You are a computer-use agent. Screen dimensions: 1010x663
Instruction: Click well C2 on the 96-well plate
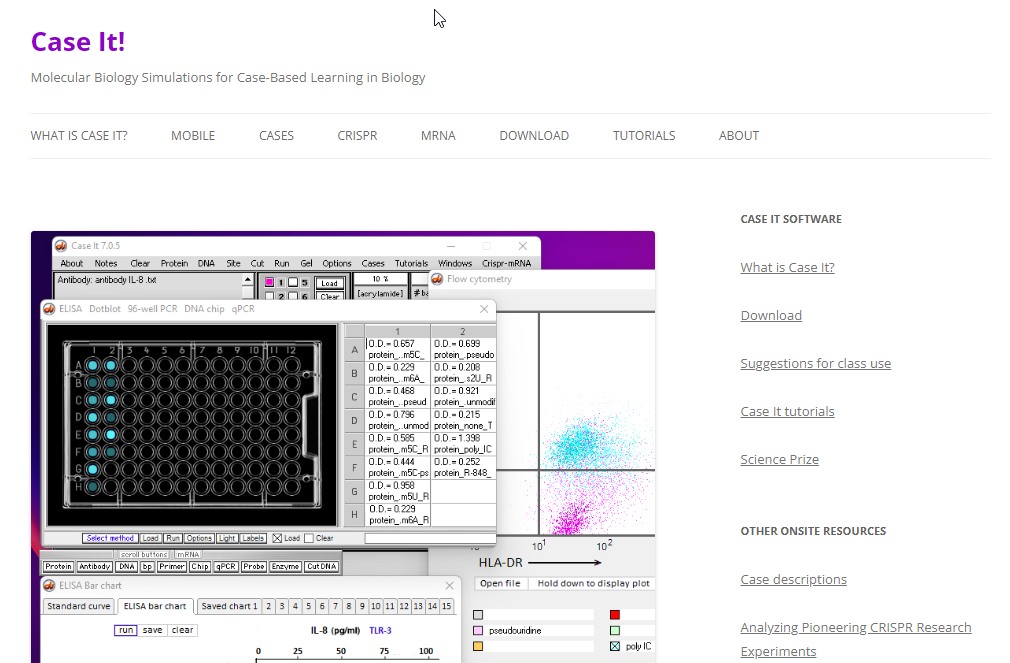110,400
